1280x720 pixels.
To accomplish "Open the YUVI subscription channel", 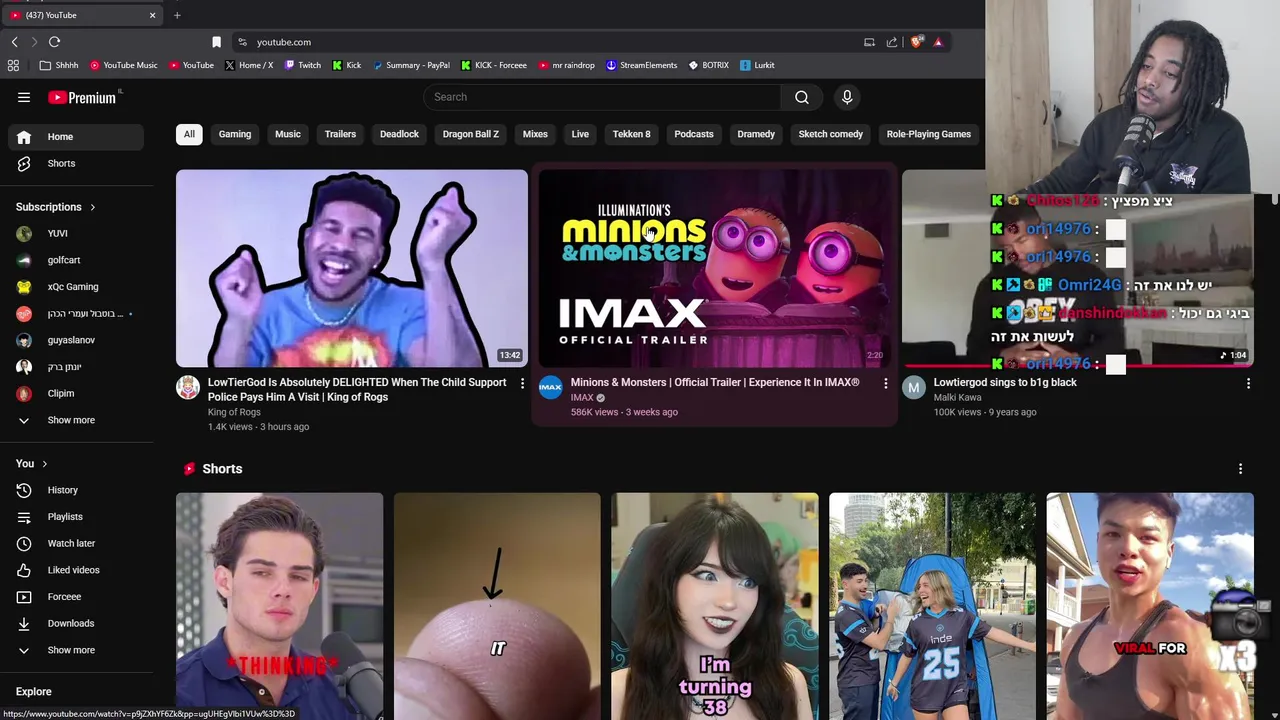I will pos(76,233).
